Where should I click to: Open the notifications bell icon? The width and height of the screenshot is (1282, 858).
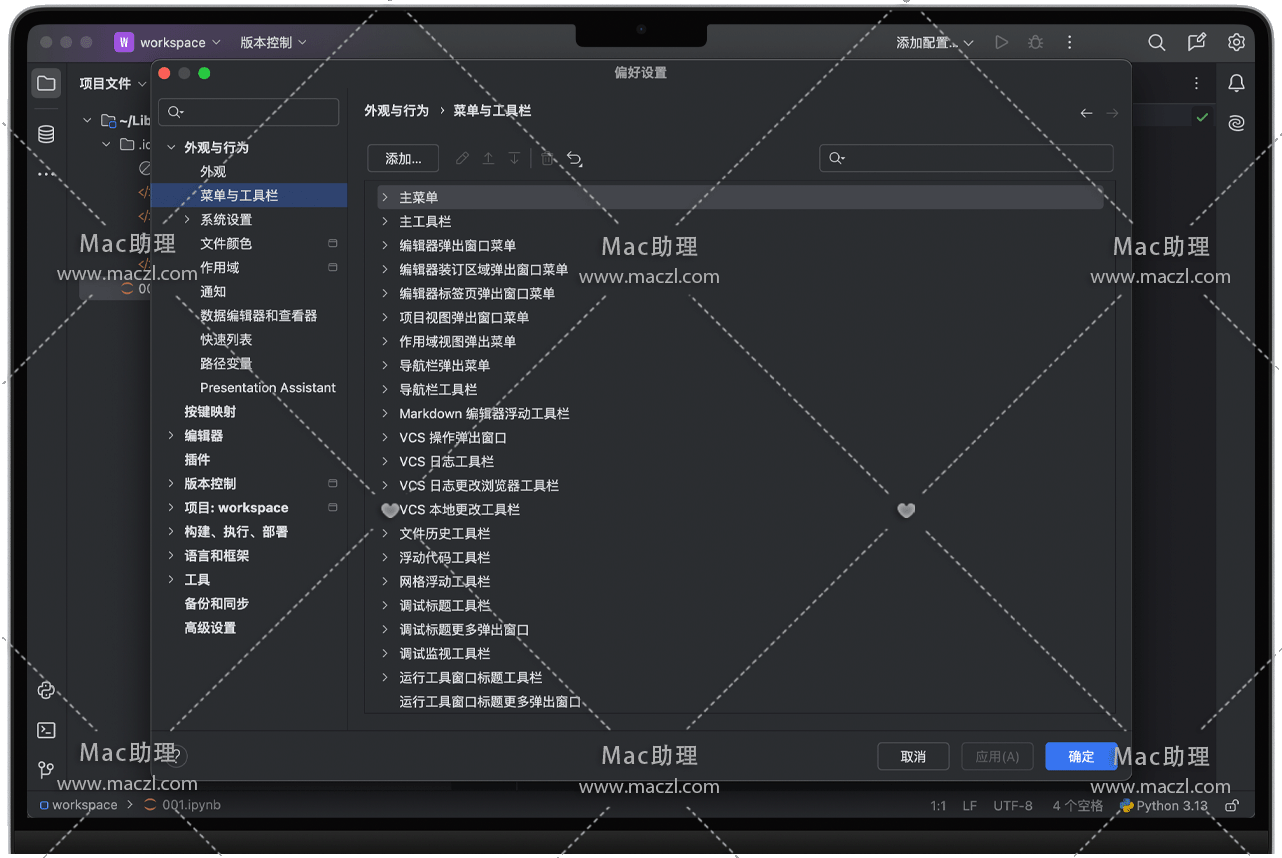[1237, 83]
